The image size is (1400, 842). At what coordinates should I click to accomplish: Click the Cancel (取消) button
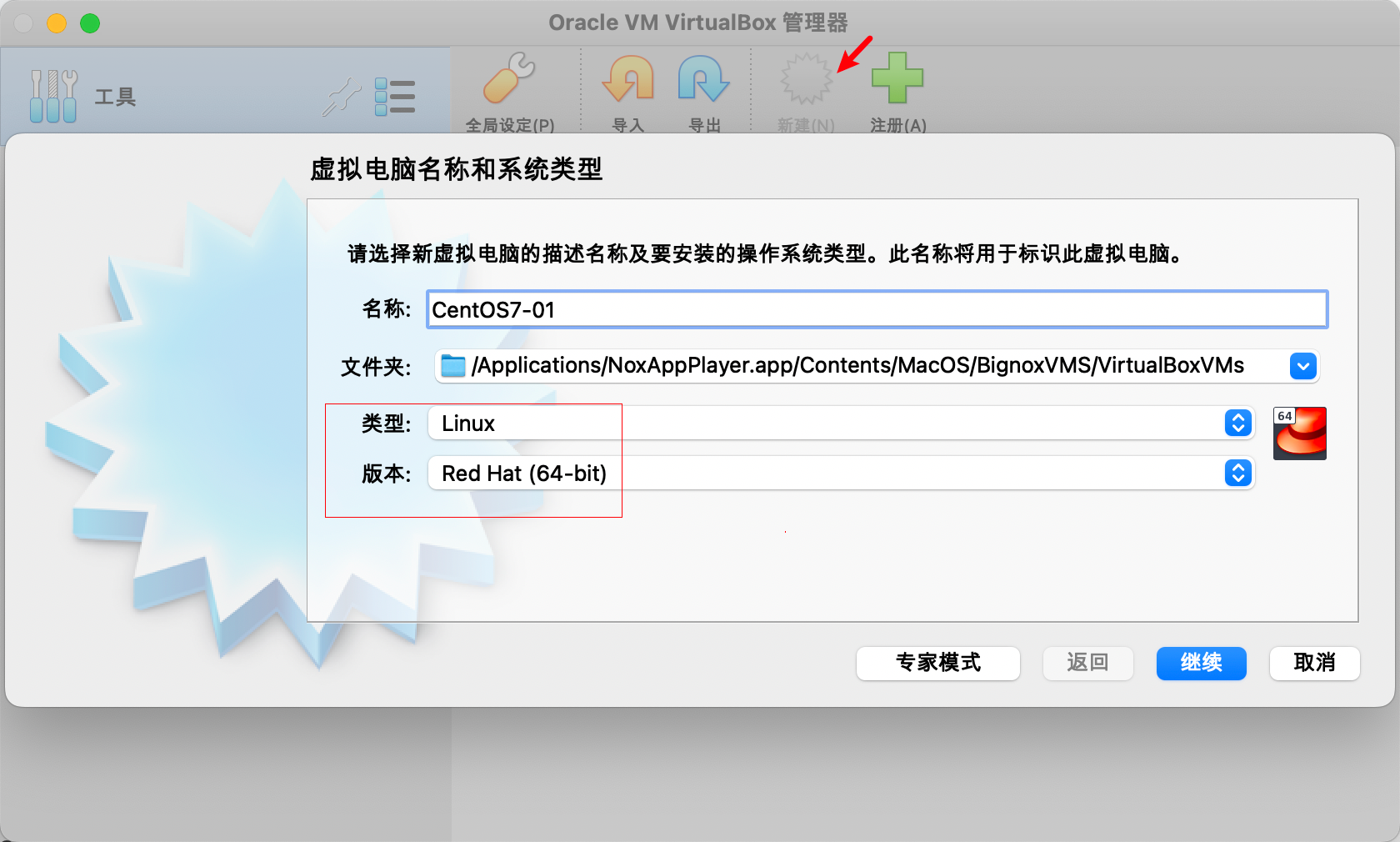pos(1315,664)
